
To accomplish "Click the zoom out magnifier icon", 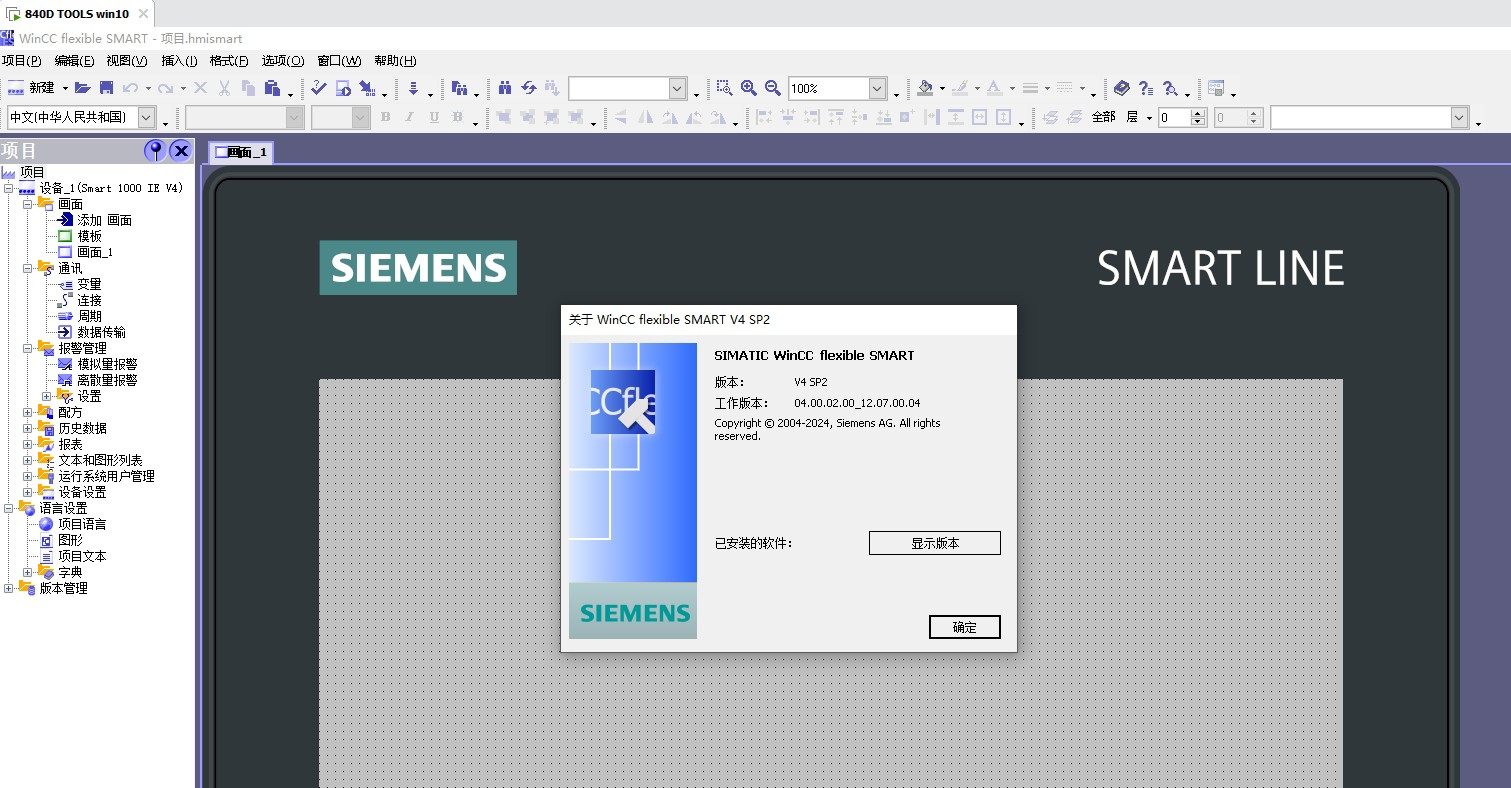I will pyautogui.click(x=772, y=88).
